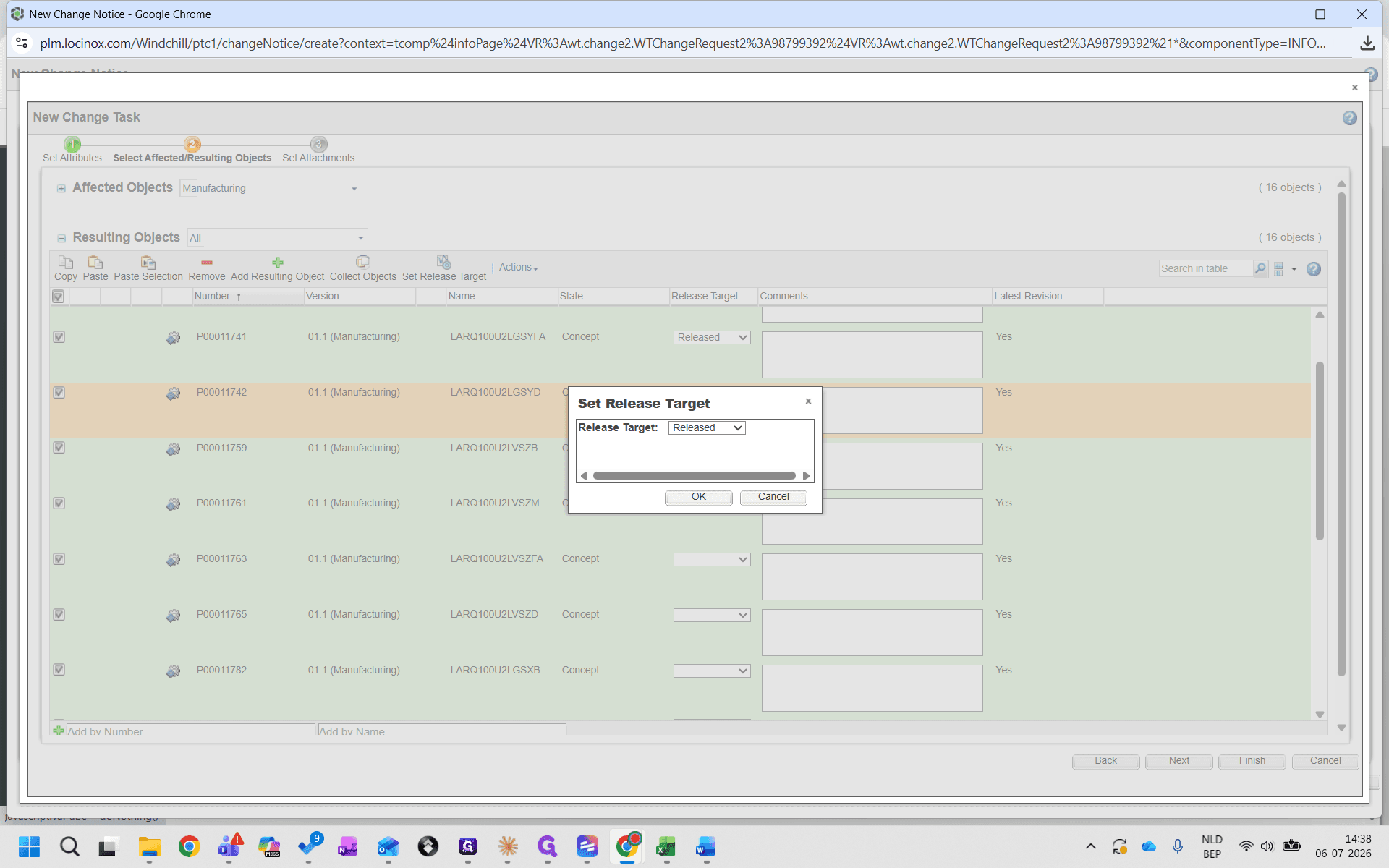Viewport: 1389px width, 868px height.
Task: Click the Finish button
Action: [1252, 761]
